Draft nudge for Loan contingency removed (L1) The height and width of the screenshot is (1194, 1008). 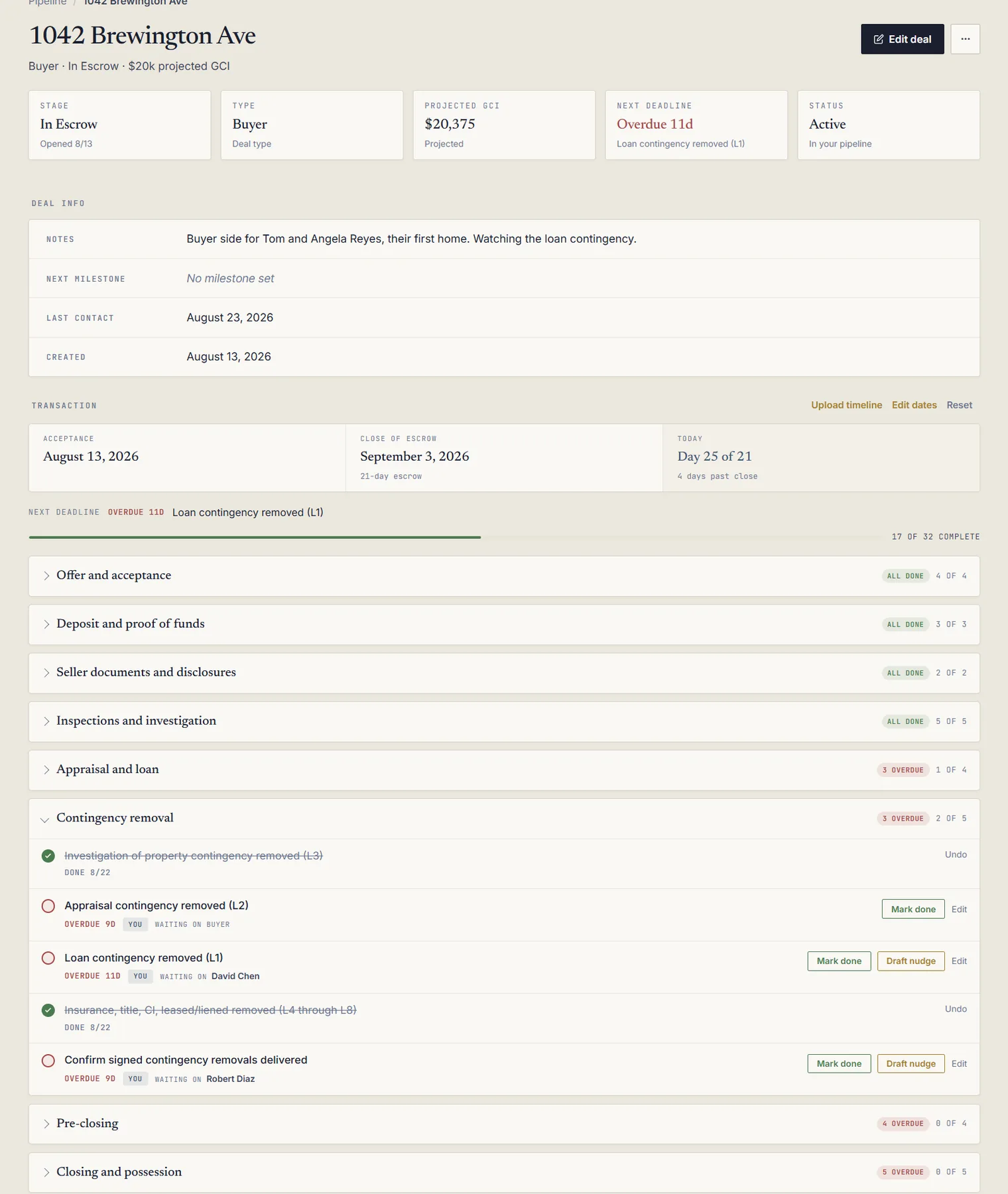pyautogui.click(x=911, y=961)
